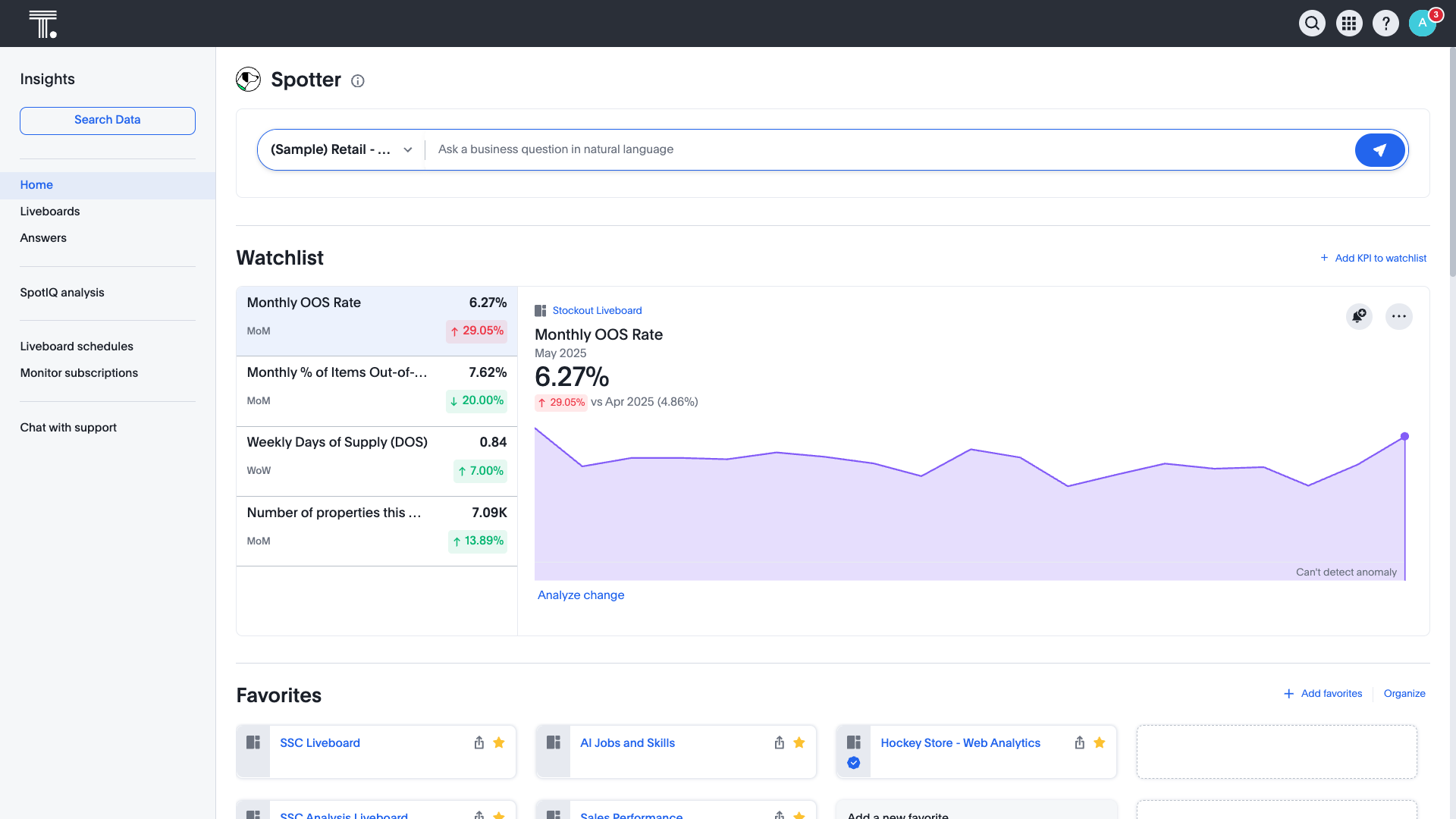Screen dimensions: 1456x819
Task: Click the Search Data button
Action: pyautogui.click(x=108, y=121)
